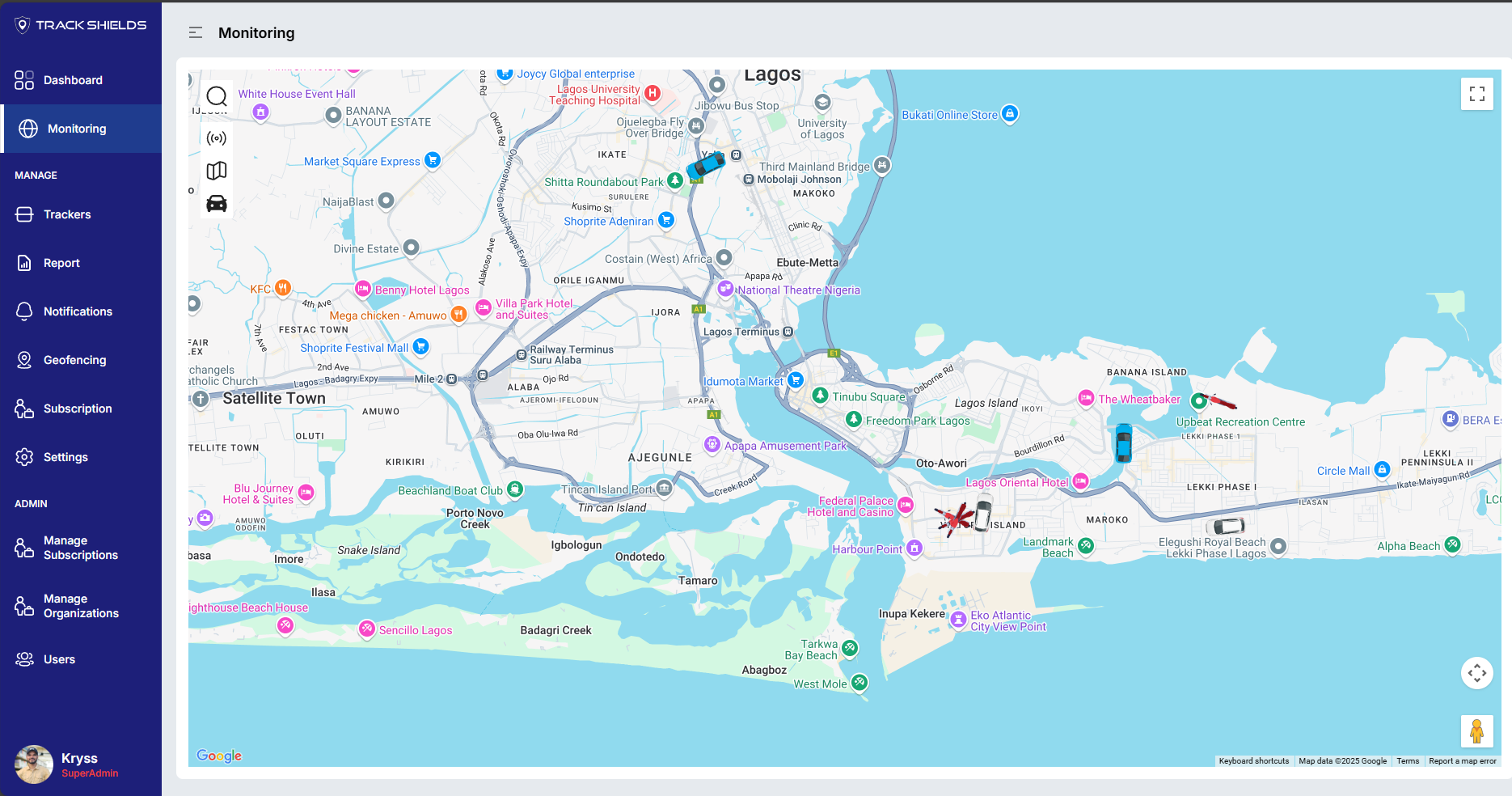Screen dimensions: 1512x796
Task: Toggle fullscreen map view
Action: pyautogui.click(x=1476, y=94)
